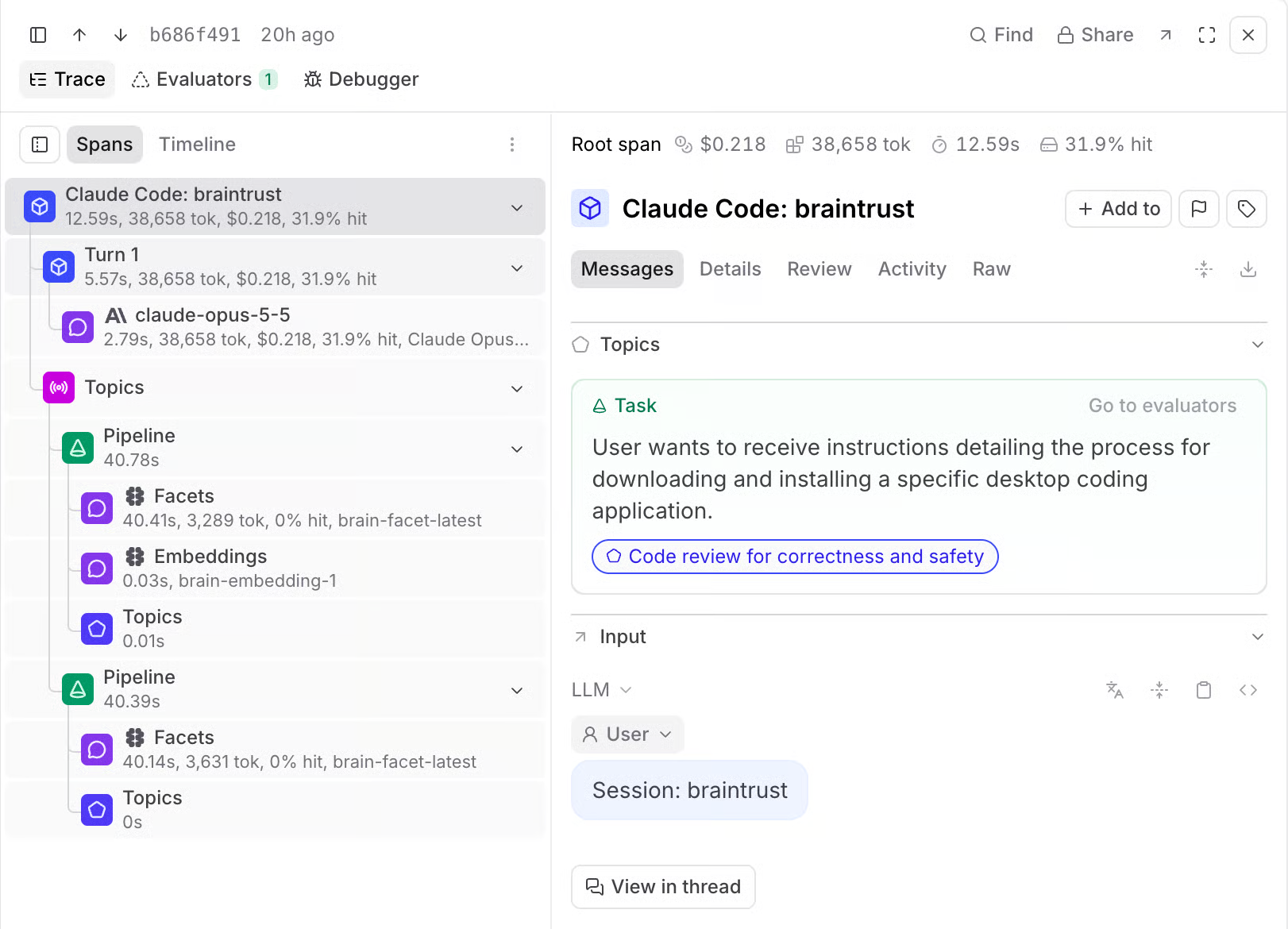Open spans panel three-dot options menu
Screen dimensions: 1288x929
point(512,145)
